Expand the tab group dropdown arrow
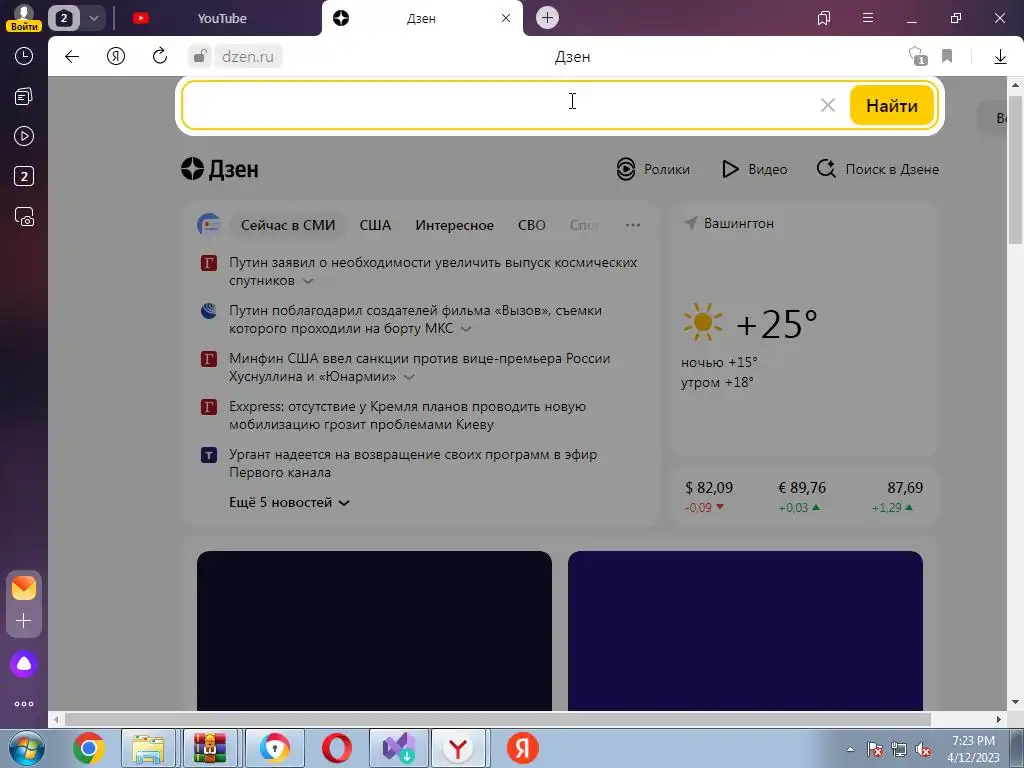The width and height of the screenshot is (1024, 768). (x=93, y=18)
